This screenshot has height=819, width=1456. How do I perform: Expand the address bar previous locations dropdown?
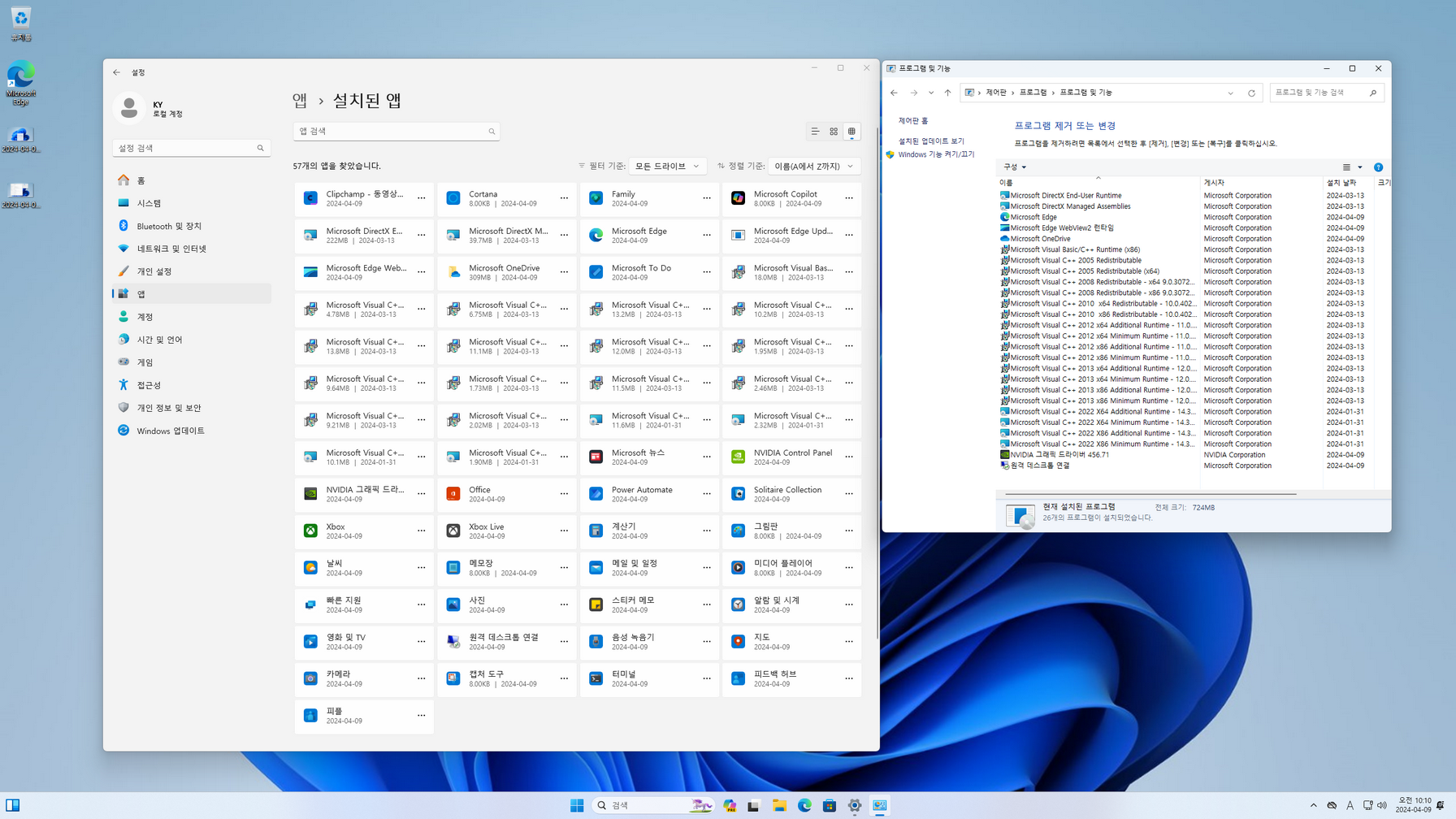[x=1230, y=93]
